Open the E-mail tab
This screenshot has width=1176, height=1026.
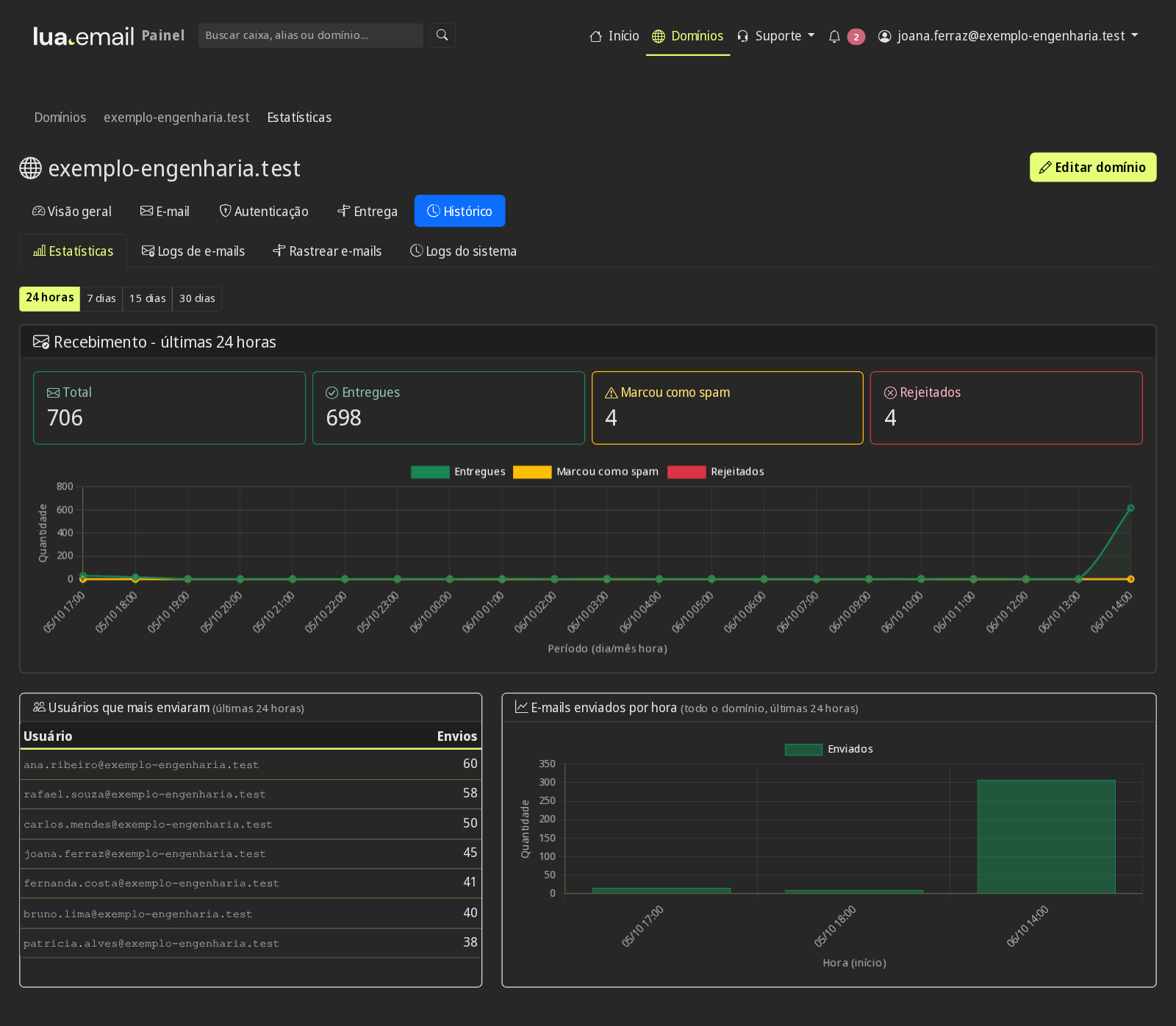tap(165, 212)
